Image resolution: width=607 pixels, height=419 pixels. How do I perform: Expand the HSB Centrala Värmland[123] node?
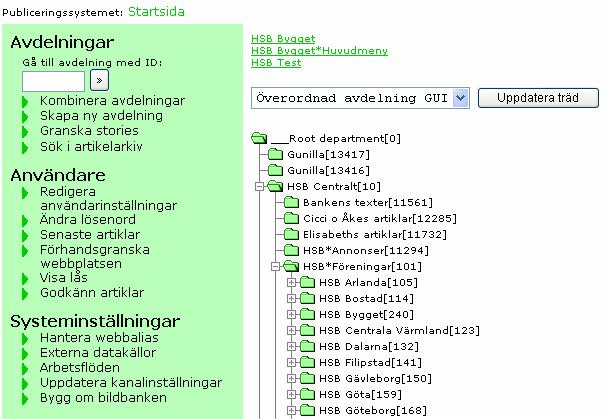click(291, 331)
